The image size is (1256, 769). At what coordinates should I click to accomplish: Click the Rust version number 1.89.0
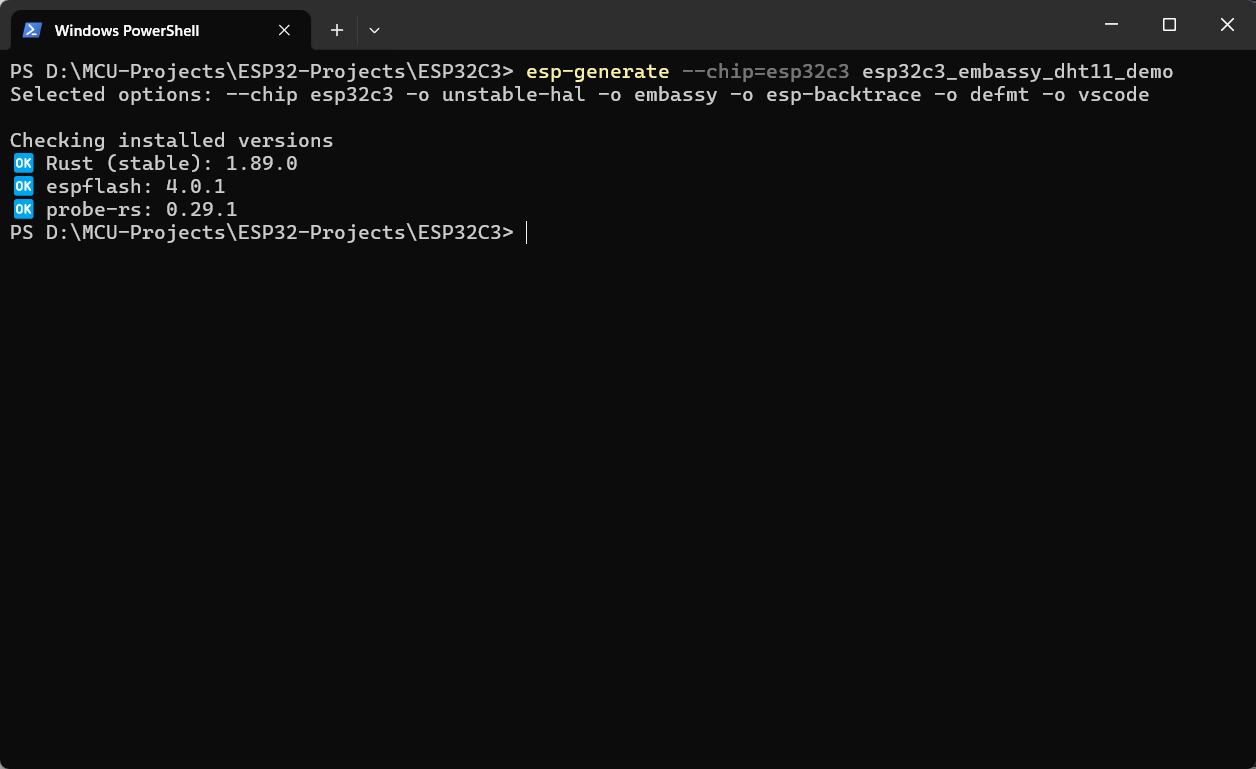261,163
